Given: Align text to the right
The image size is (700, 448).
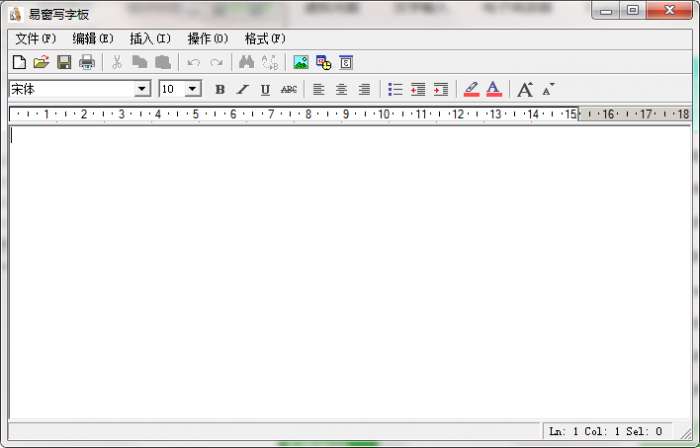Looking at the screenshot, I should [x=364, y=90].
